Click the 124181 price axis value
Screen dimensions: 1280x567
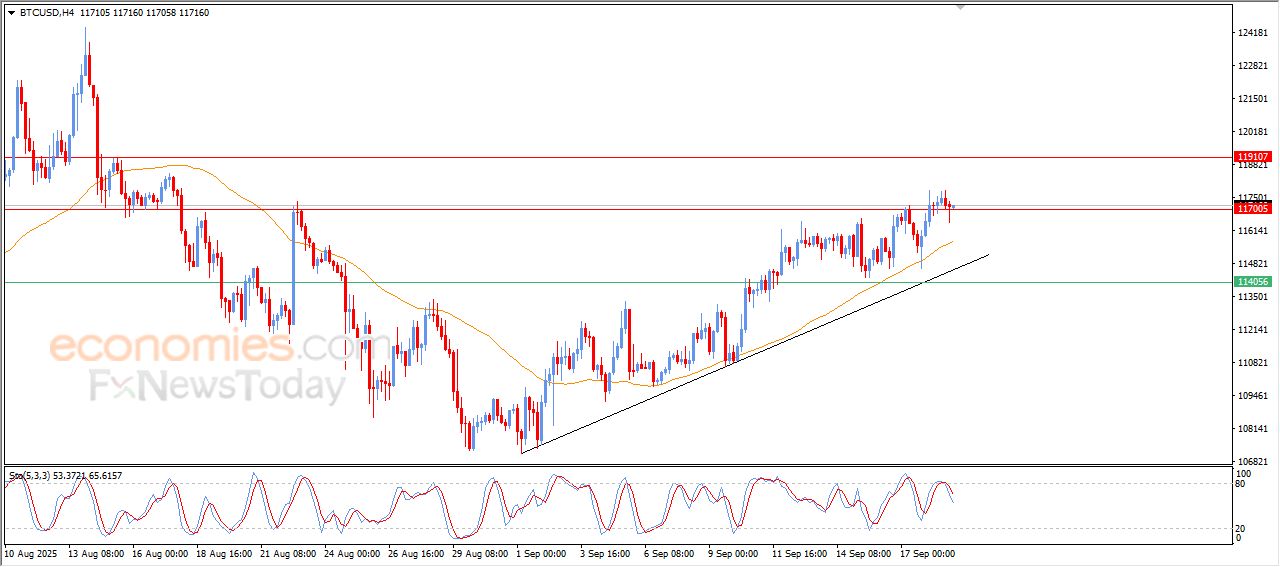click(1255, 33)
